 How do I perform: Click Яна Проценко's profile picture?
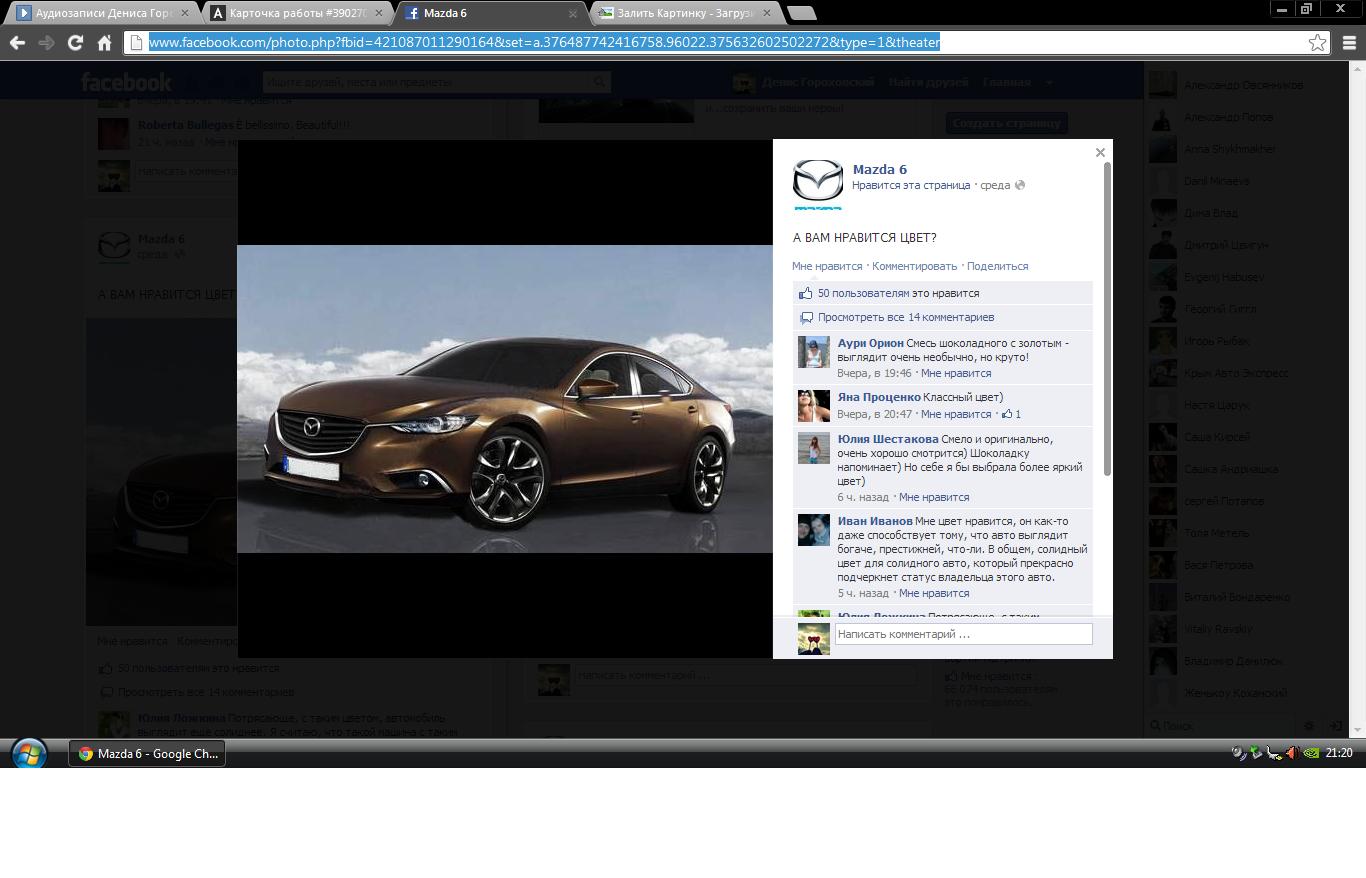click(814, 406)
